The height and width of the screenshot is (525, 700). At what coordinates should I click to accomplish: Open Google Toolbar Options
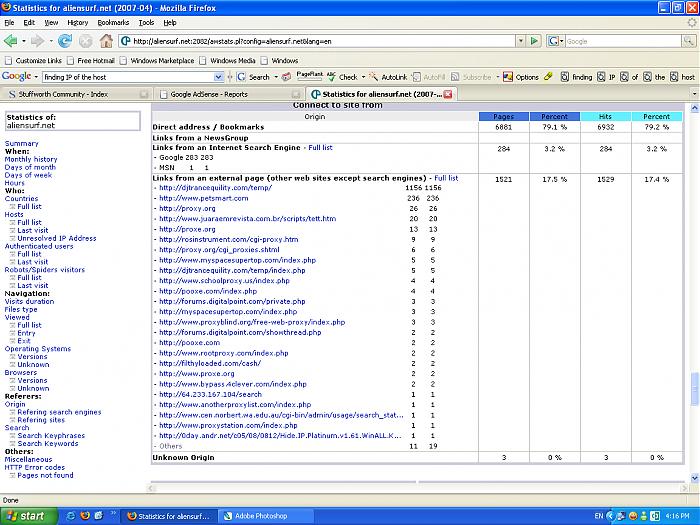(x=521, y=77)
